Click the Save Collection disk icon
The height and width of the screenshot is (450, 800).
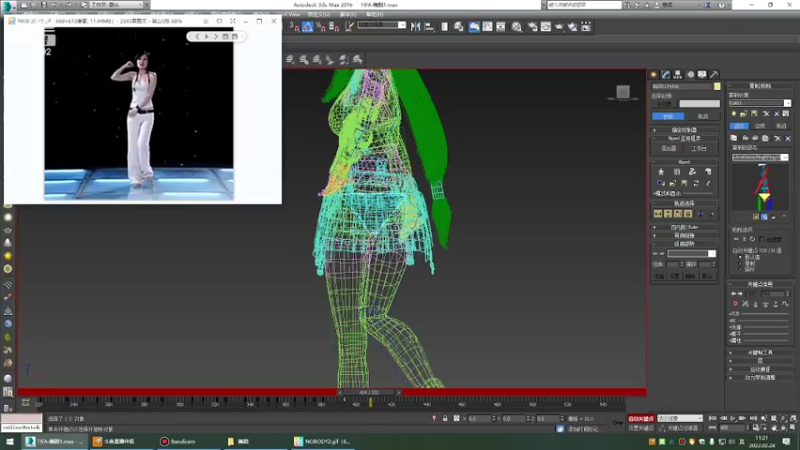(x=755, y=114)
